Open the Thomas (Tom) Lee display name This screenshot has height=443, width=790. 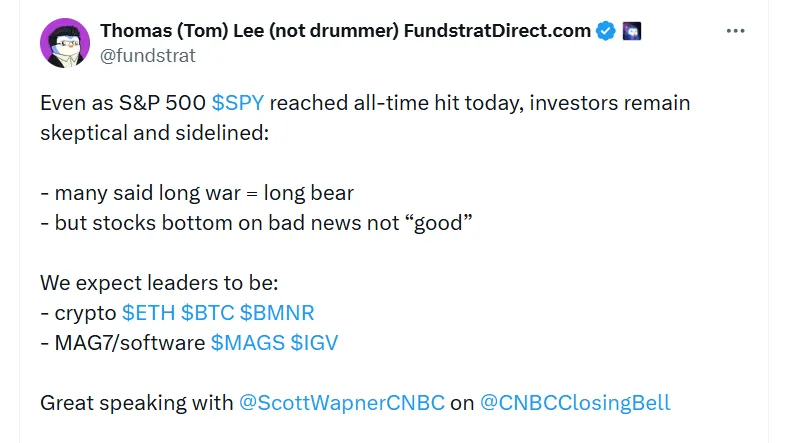coord(345,31)
